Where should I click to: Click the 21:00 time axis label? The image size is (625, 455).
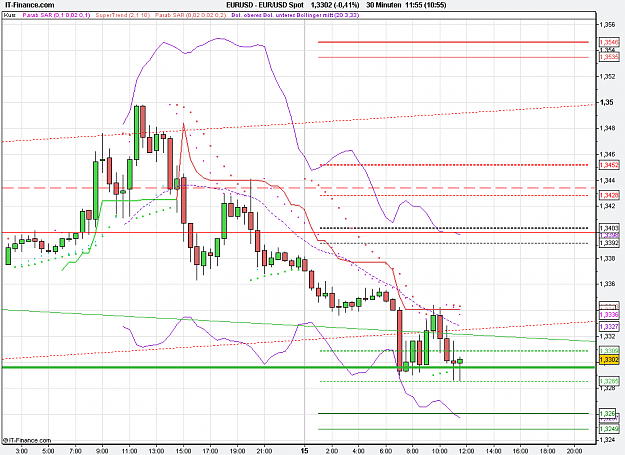tap(264, 451)
